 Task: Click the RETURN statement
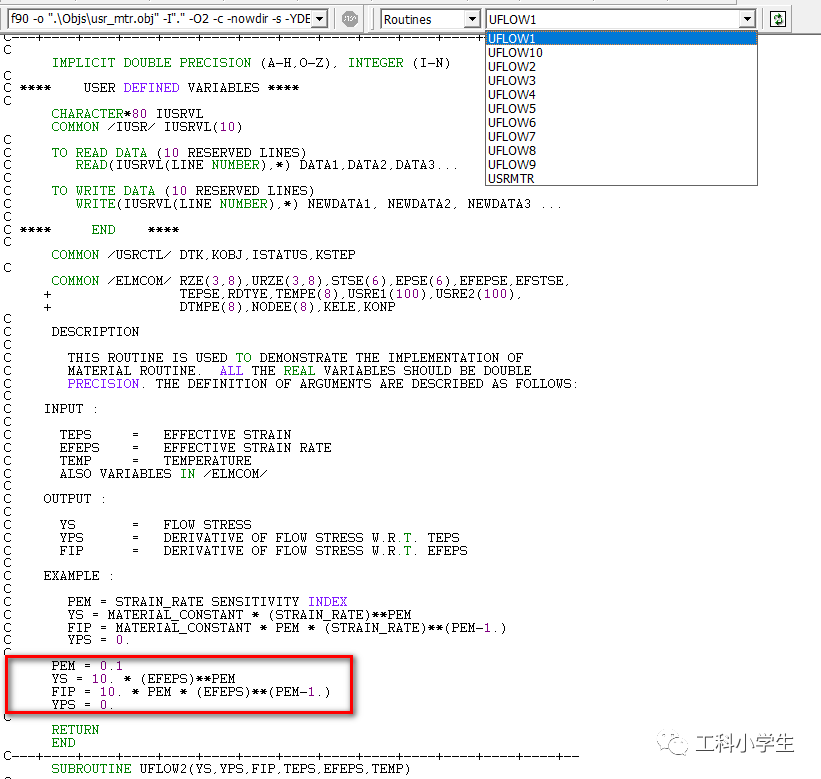[x=75, y=730]
